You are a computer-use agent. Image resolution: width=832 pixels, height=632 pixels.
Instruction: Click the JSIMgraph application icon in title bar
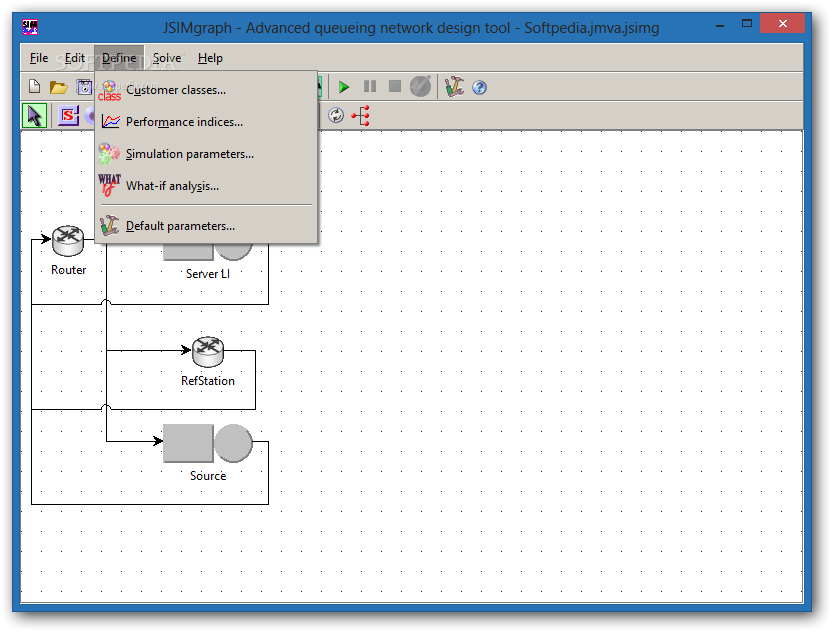30,27
